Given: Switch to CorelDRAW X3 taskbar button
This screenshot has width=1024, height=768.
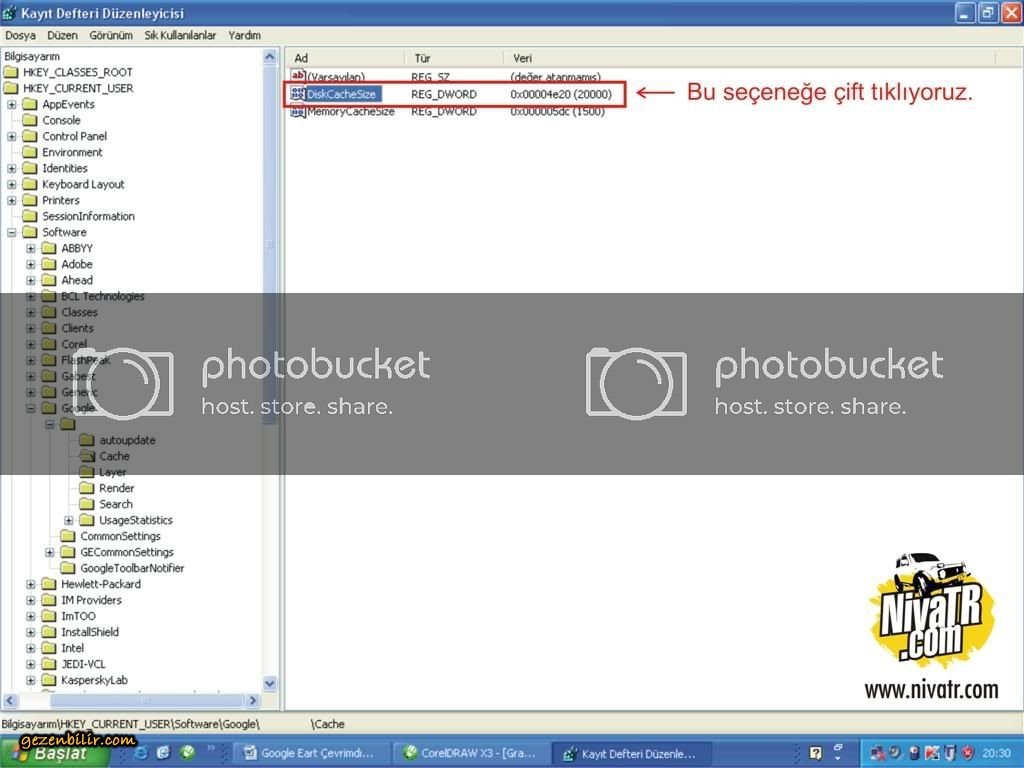Looking at the screenshot, I should (470, 753).
